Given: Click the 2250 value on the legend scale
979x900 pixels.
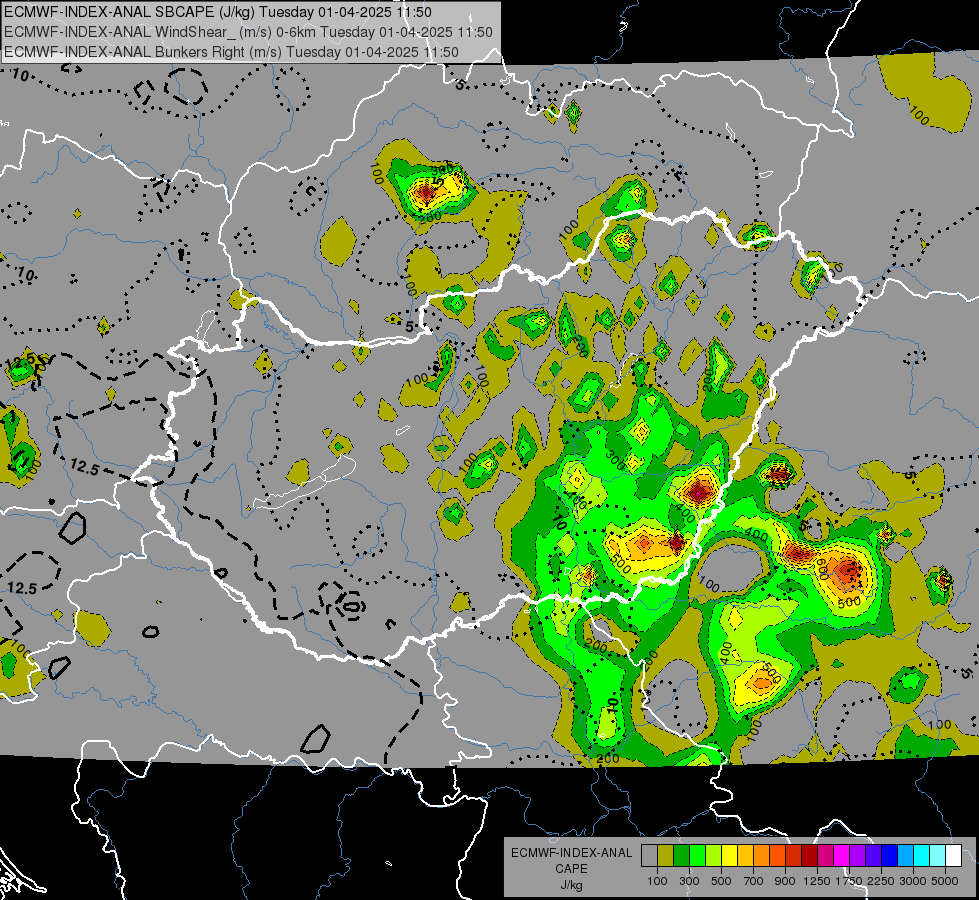Looking at the screenshot, I should tap(881, 881).
